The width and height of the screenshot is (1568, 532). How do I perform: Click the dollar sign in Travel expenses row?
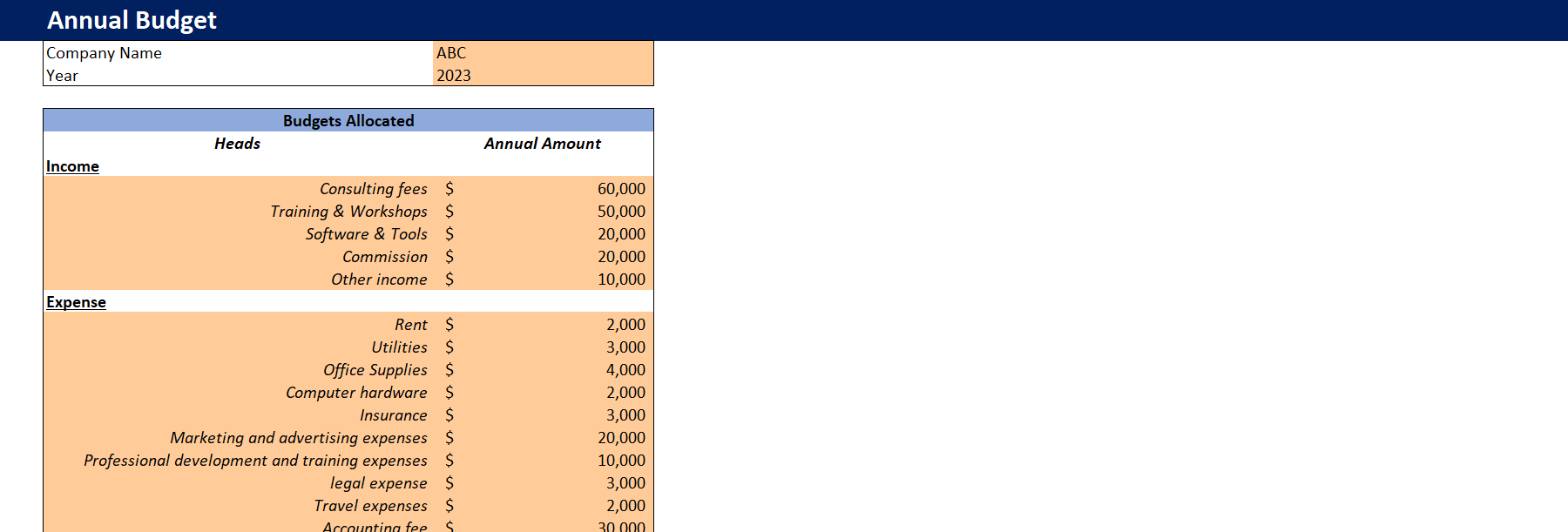click(449, 506)
